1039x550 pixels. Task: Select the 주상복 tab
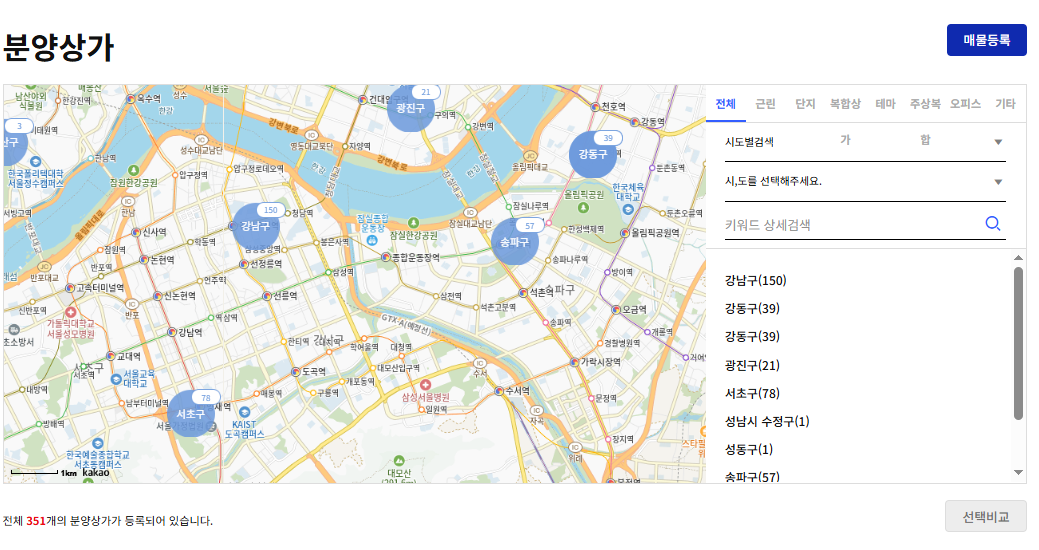(x=925, y=103)
